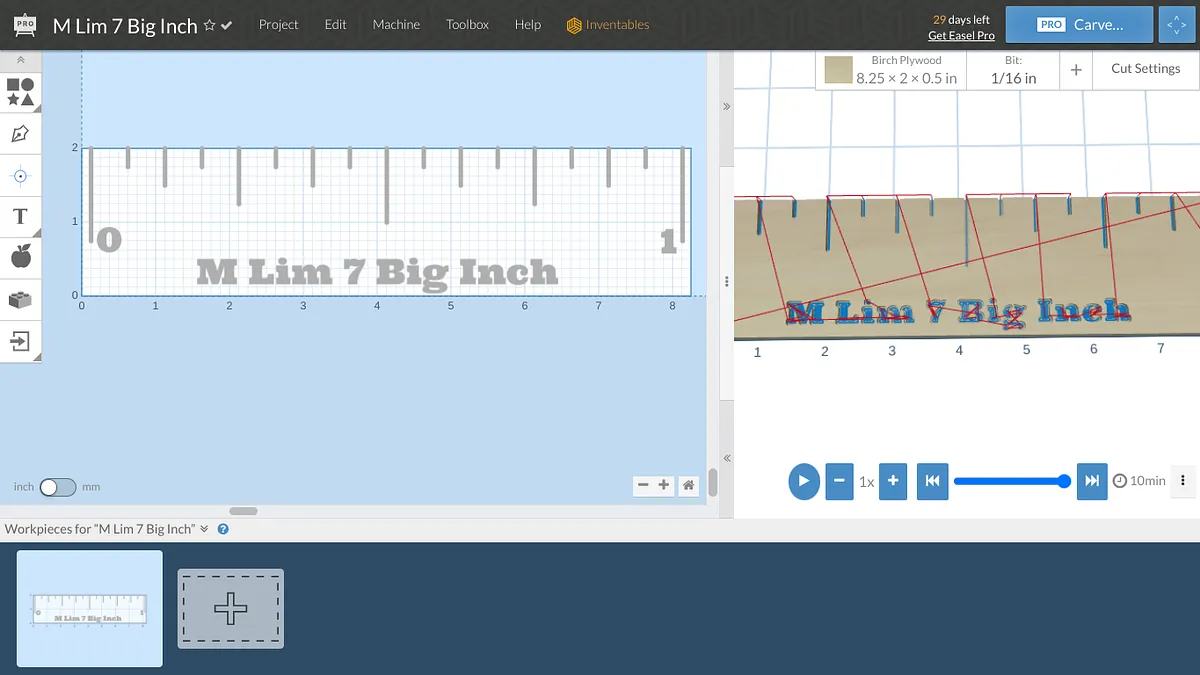Click the project title M Lim 7 Big Inch

[x=125, y=26]
